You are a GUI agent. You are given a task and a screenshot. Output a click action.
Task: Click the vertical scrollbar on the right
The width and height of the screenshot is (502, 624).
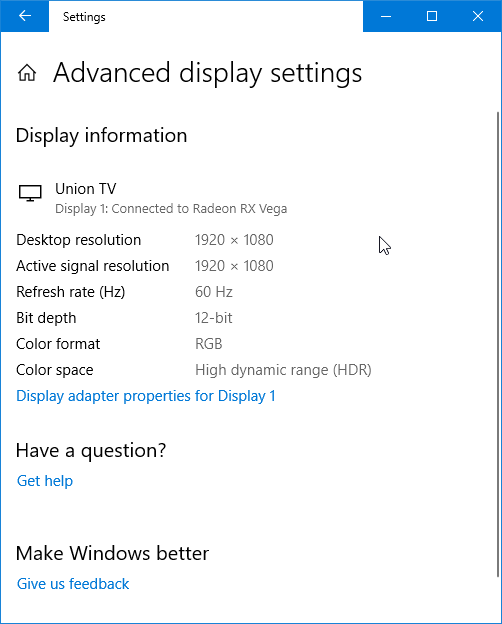pyautogui.click(x=498, y=344)
